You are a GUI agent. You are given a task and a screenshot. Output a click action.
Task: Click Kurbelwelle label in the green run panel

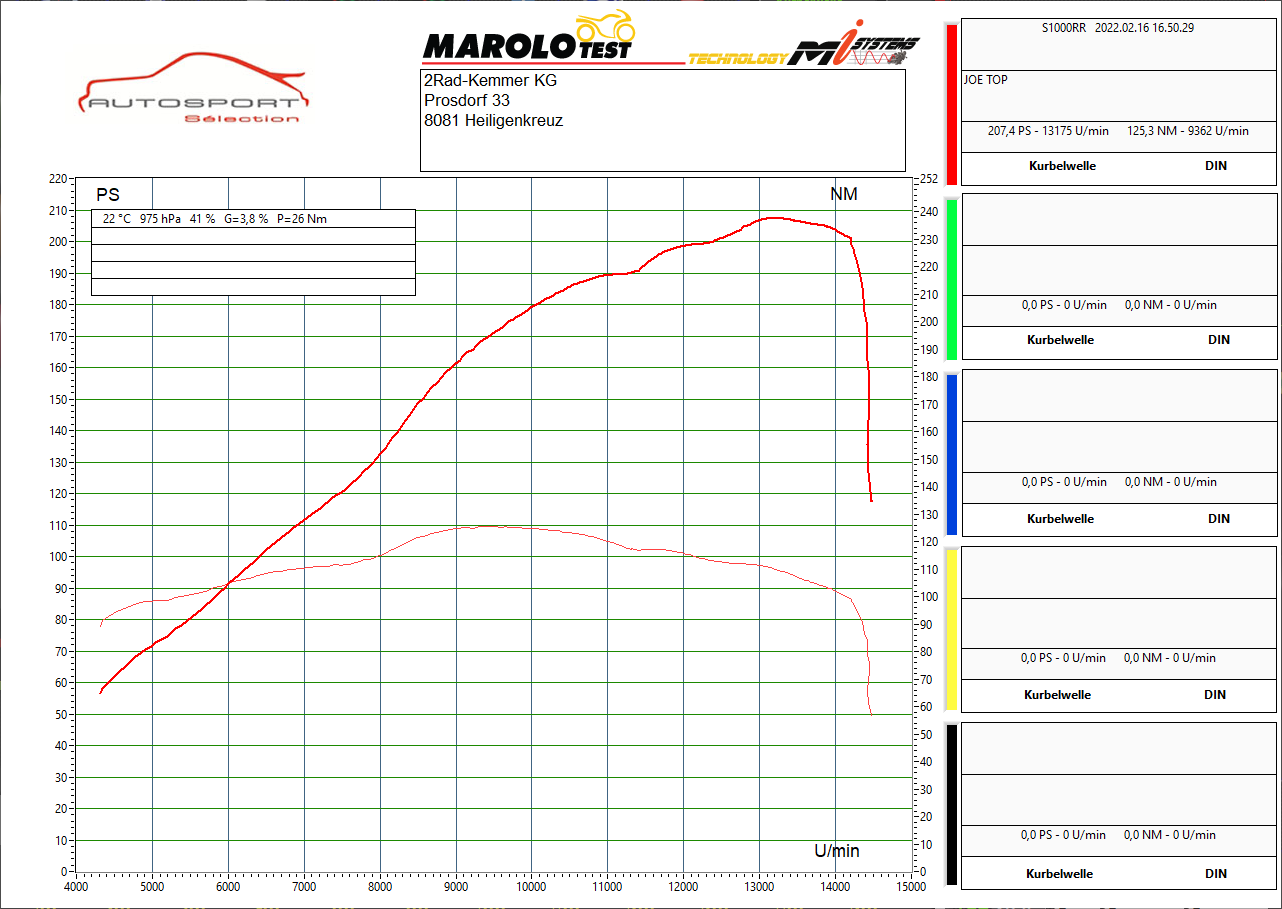[1060, 340]
